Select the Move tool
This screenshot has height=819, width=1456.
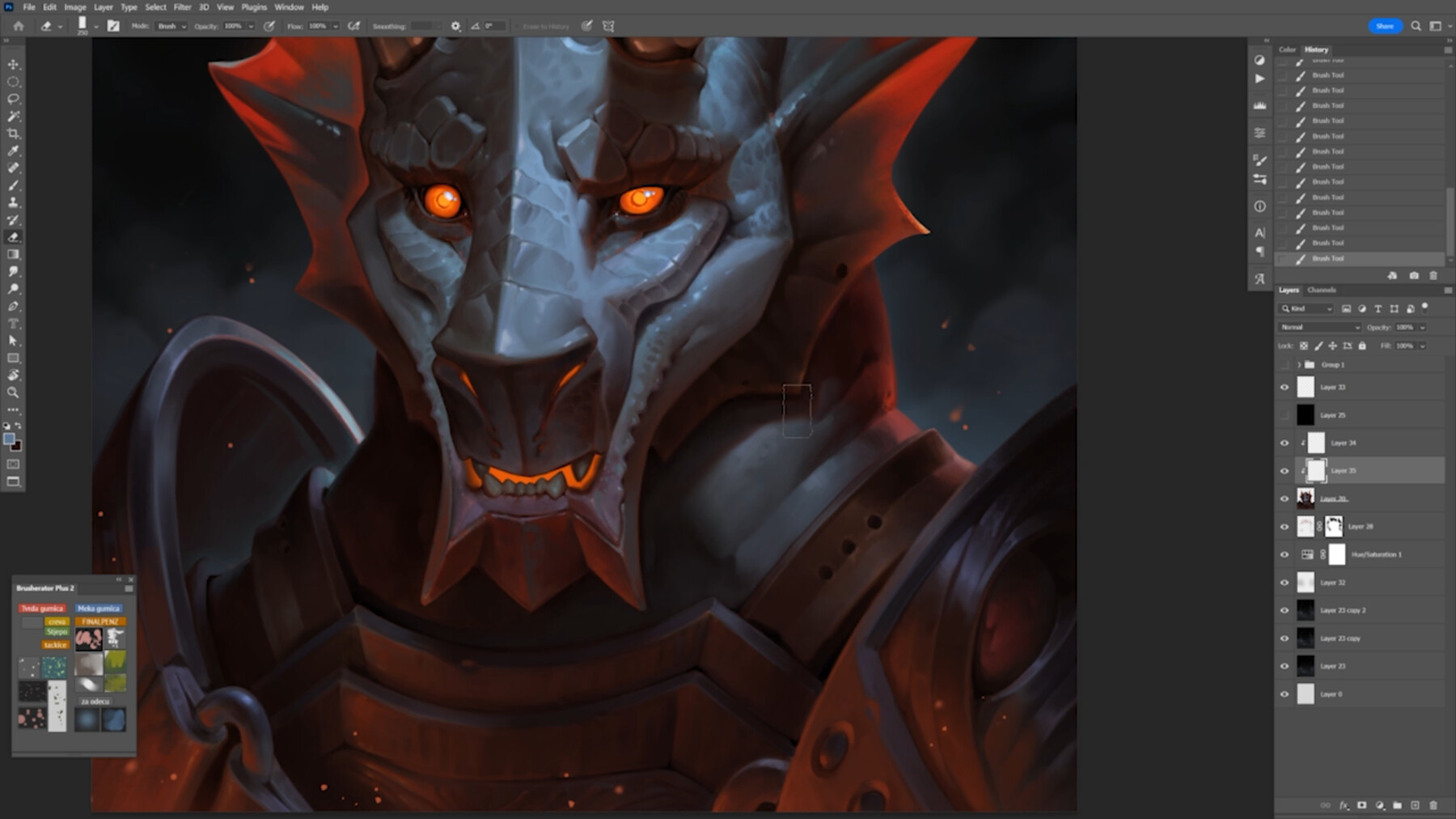pyautogui.click(x=13, y=62)
